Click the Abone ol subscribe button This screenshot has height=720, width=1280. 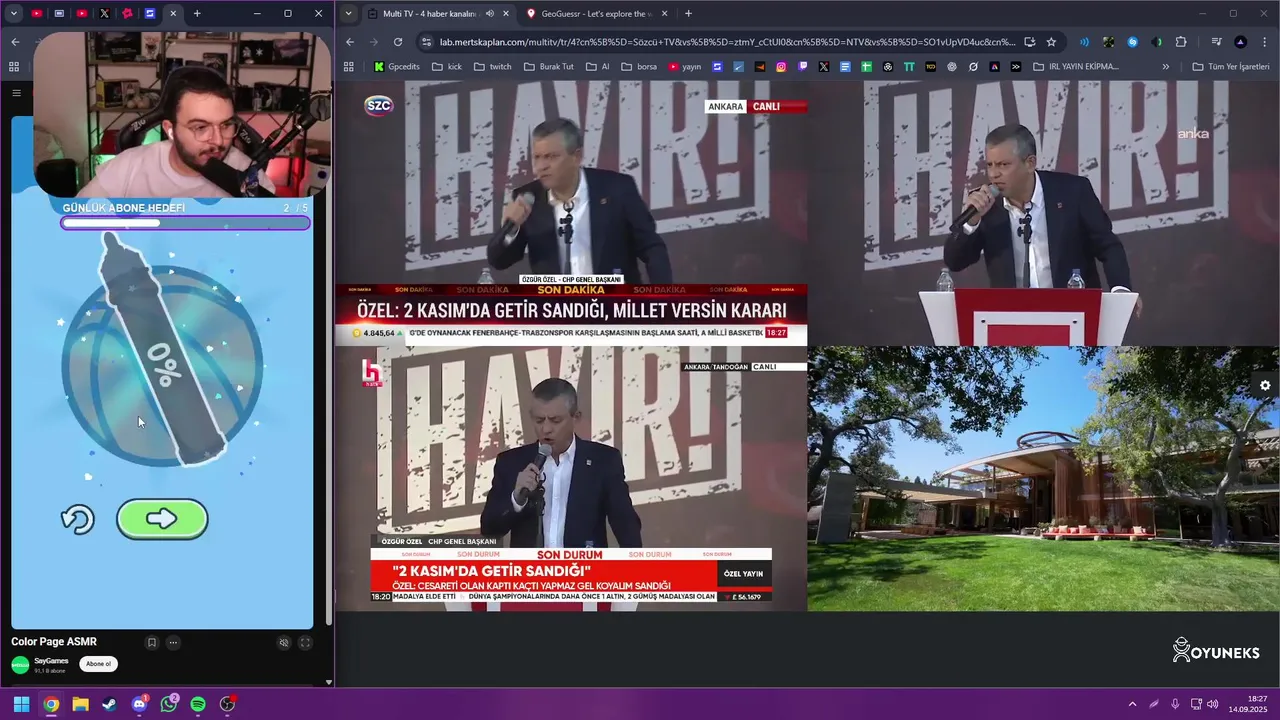coord(98,664)
